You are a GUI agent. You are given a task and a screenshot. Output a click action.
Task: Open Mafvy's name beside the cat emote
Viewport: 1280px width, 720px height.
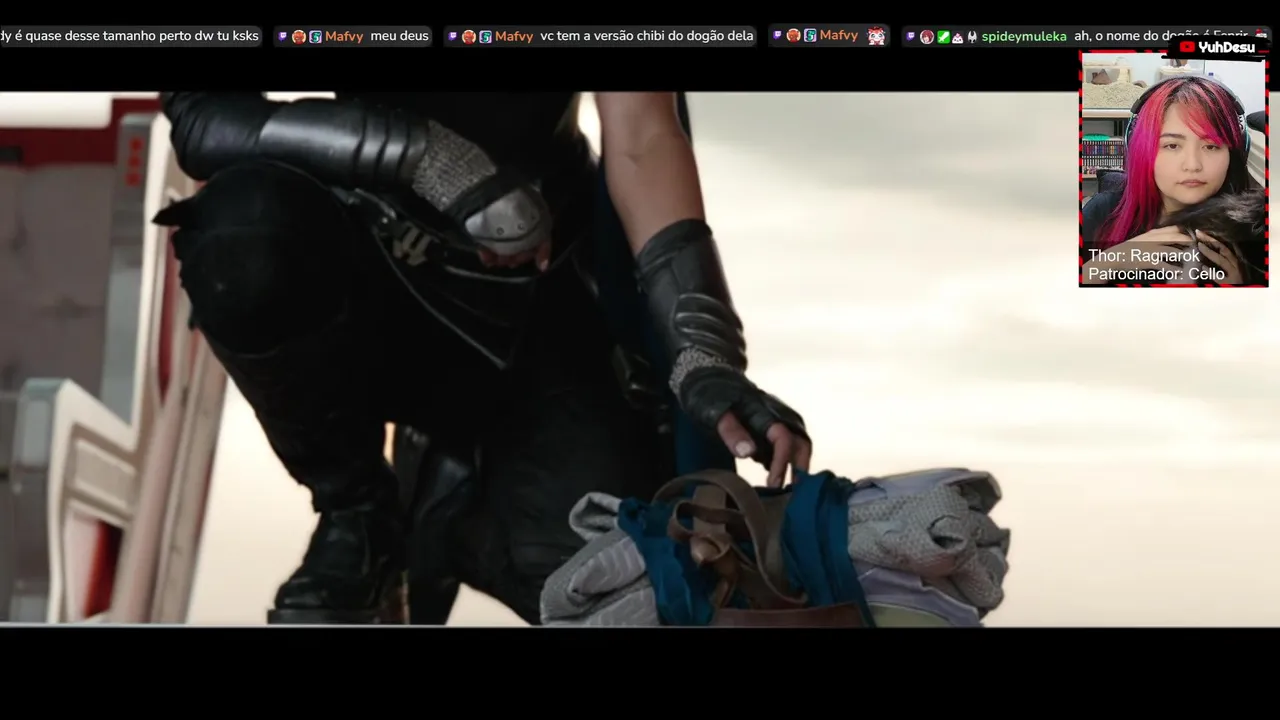[838, 35]
